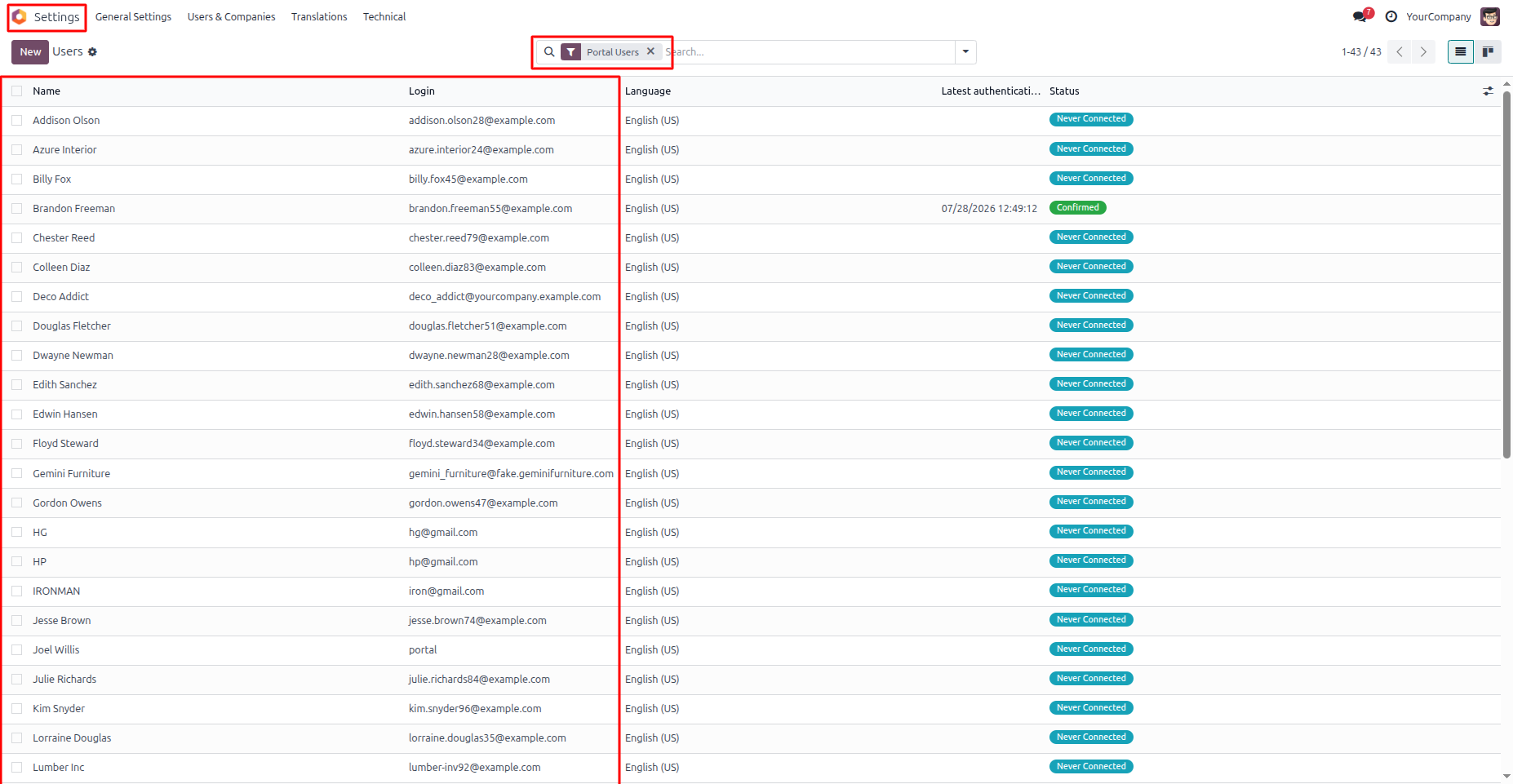Go to next page of users
The image size is (1513, 784).
click(1423, 51)
